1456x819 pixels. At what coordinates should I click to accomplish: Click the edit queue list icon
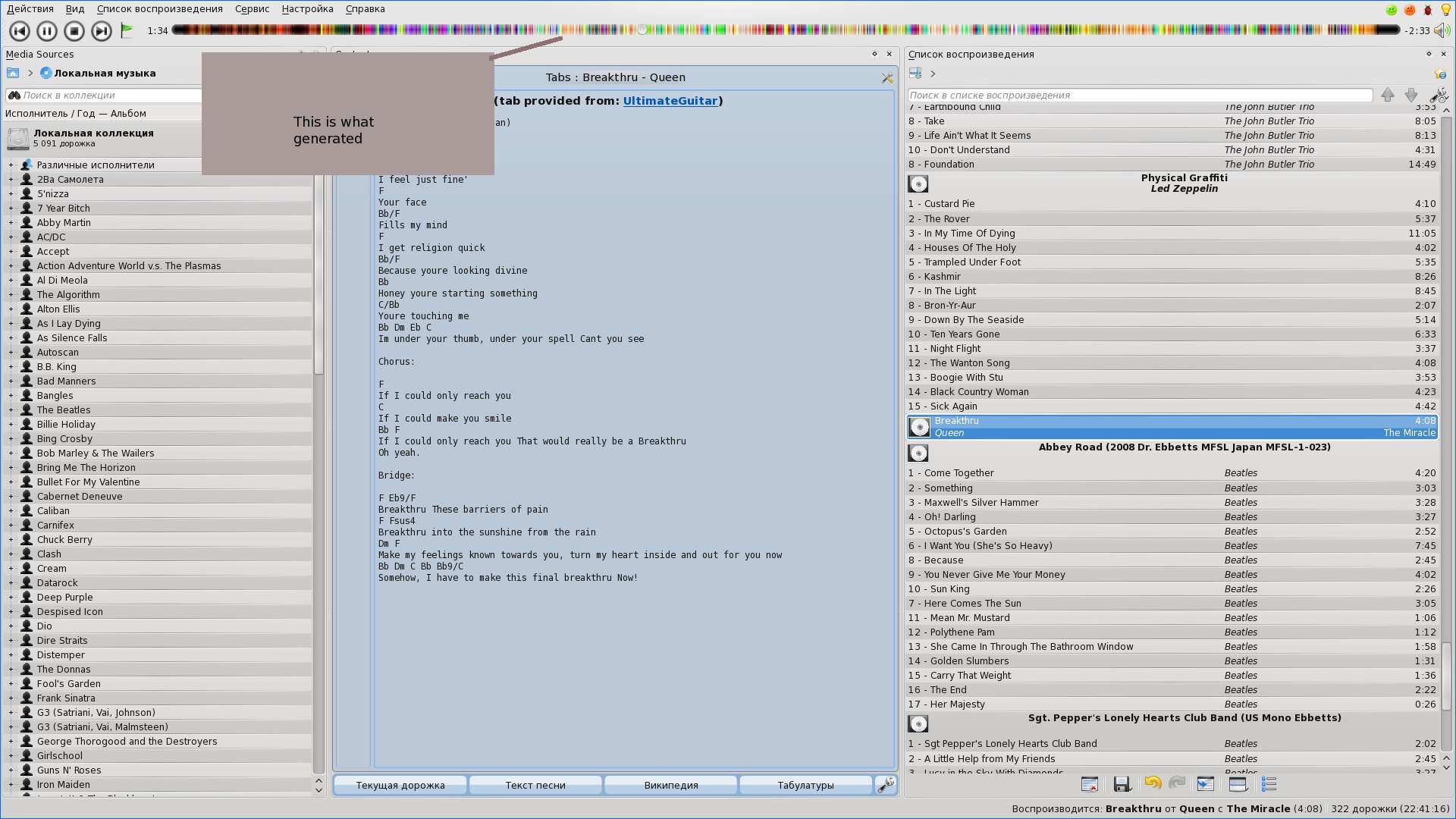coord(1269,785)
